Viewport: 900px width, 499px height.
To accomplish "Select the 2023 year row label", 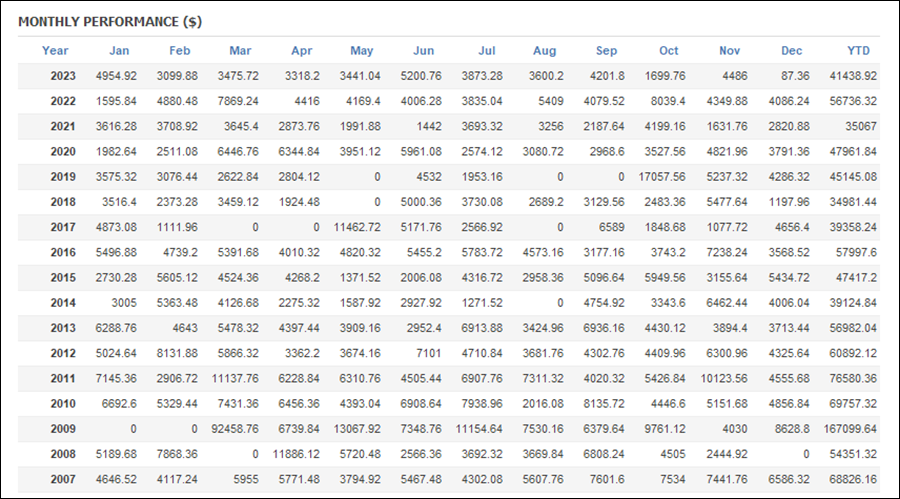I will coord(63,76).
